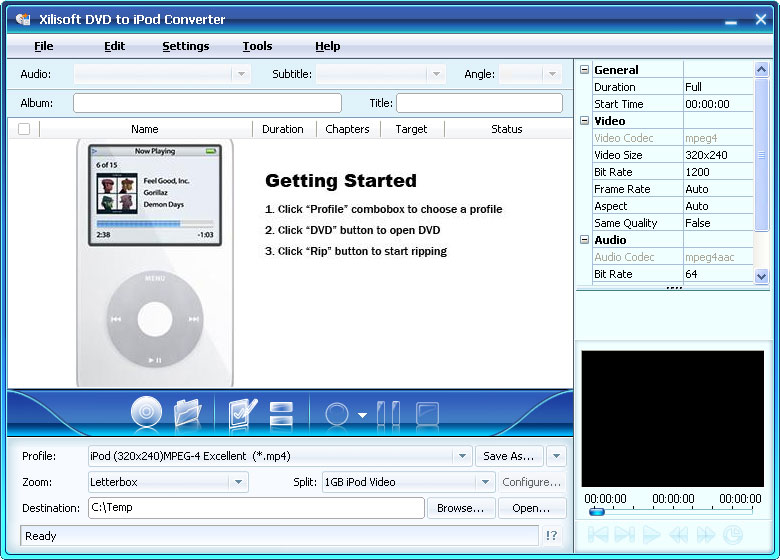Click the Pause toolbar icon
This screenshot has height=560, width=780.
click(x=388, y=413)
